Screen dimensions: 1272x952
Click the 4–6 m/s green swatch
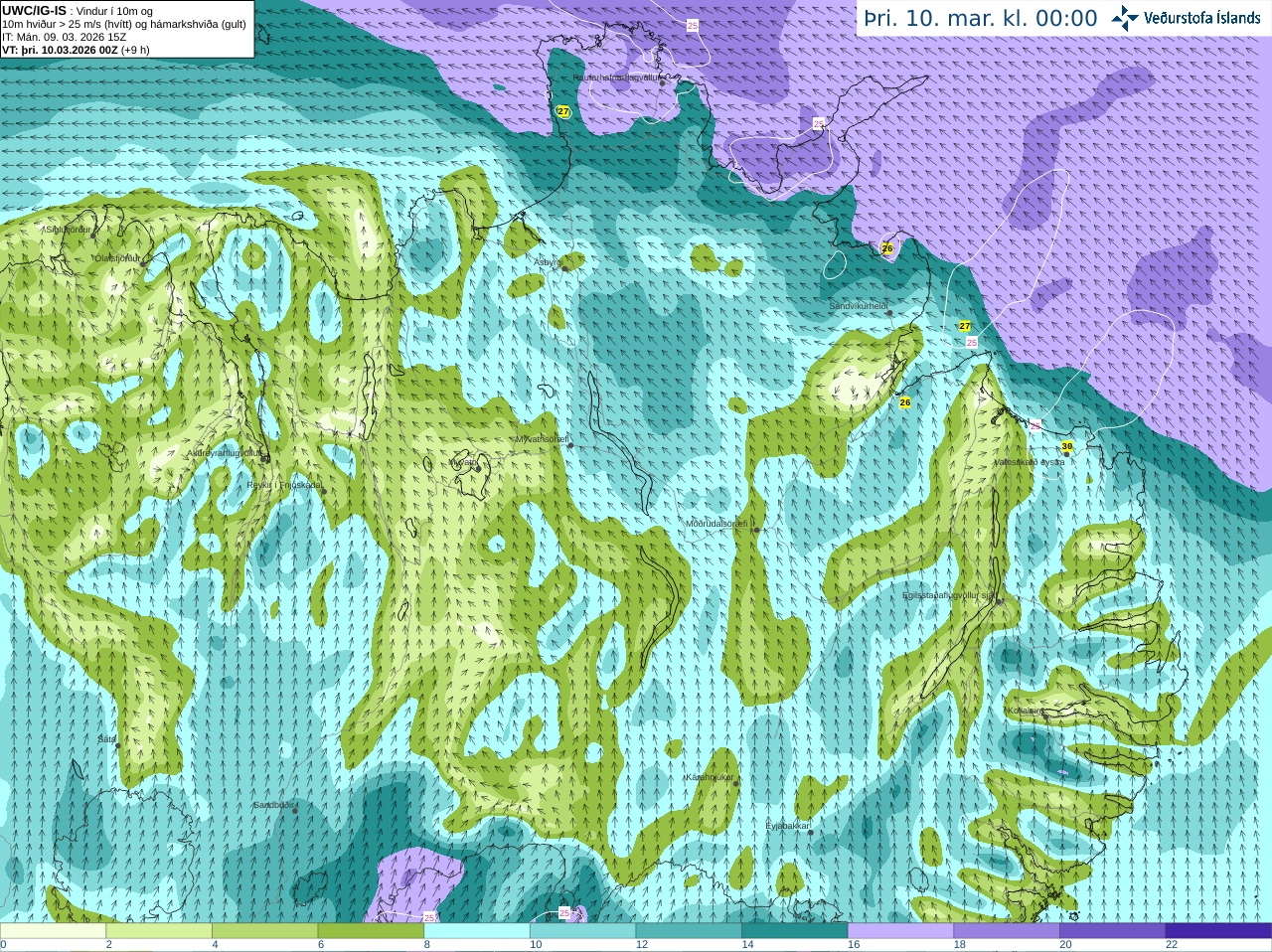pos(264,931)
